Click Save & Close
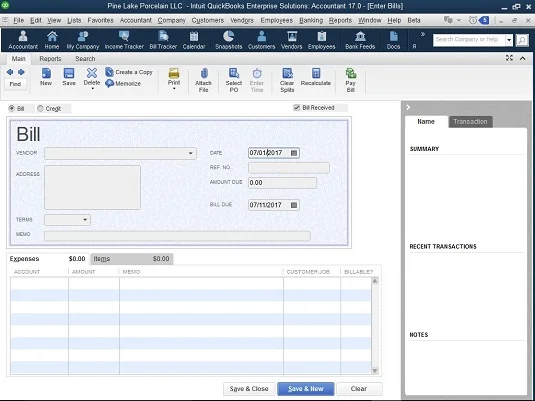Viewport: 535px width, 401px height. coord(249,389)
